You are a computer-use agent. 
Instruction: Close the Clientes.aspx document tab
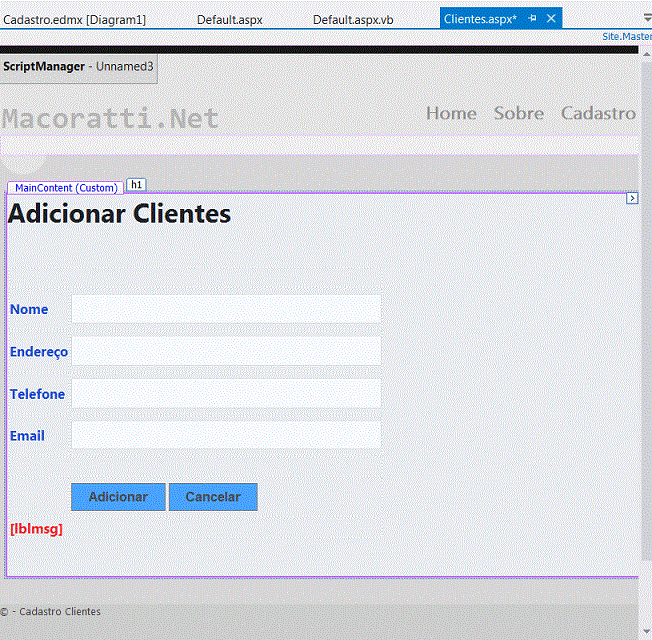tap(552, 19)
